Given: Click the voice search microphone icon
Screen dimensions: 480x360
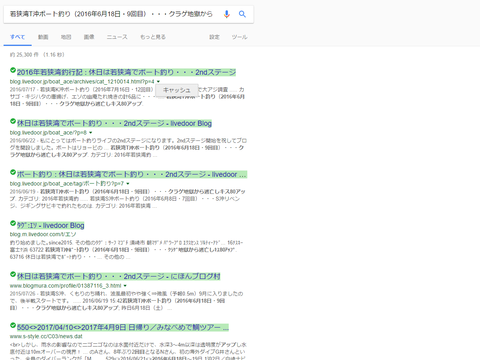Looking at the screenshot, I should [227, 14].
